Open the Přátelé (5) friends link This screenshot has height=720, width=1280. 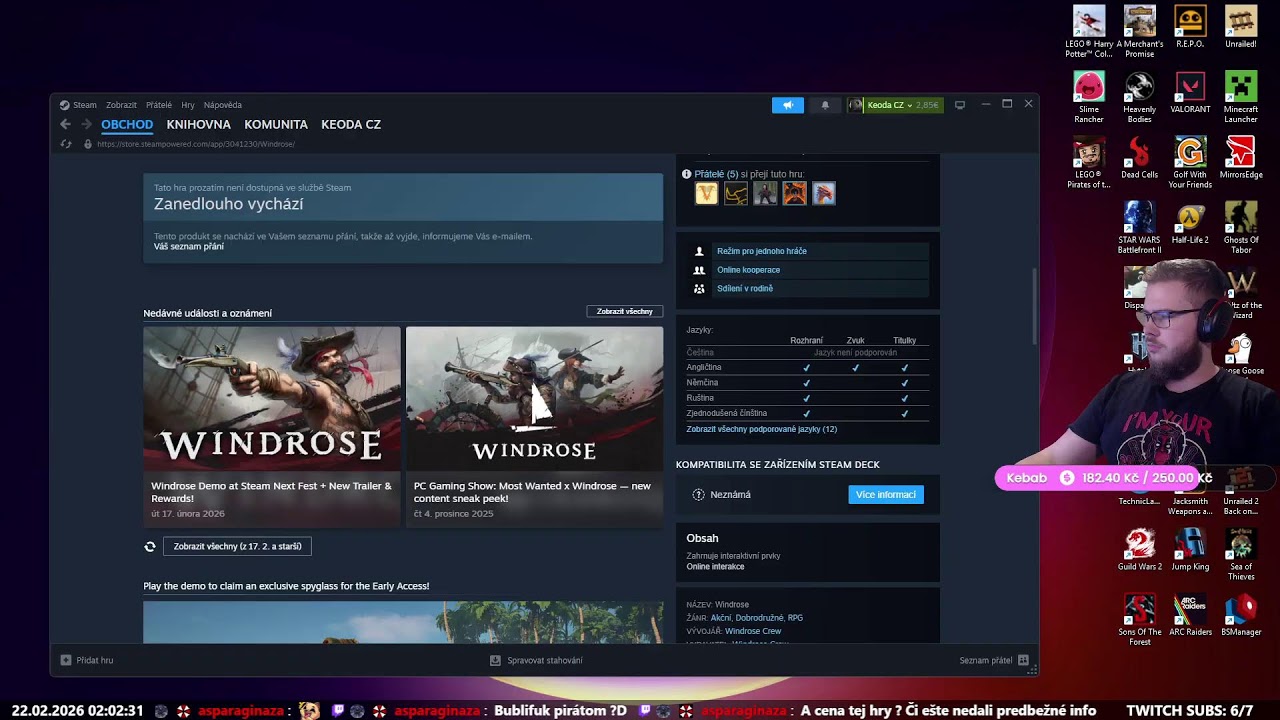(716, 174)
